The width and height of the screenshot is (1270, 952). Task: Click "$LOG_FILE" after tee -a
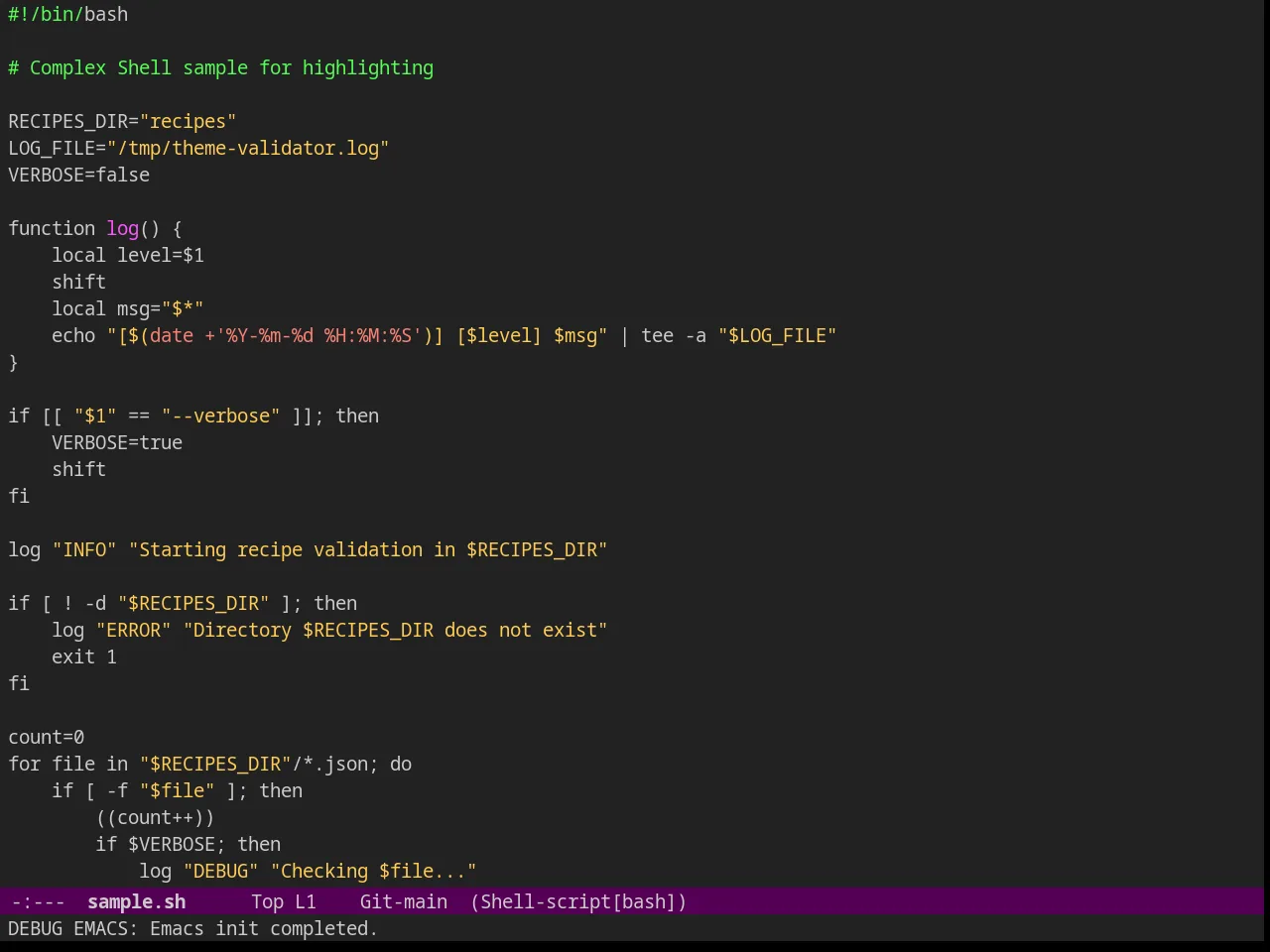777,335
